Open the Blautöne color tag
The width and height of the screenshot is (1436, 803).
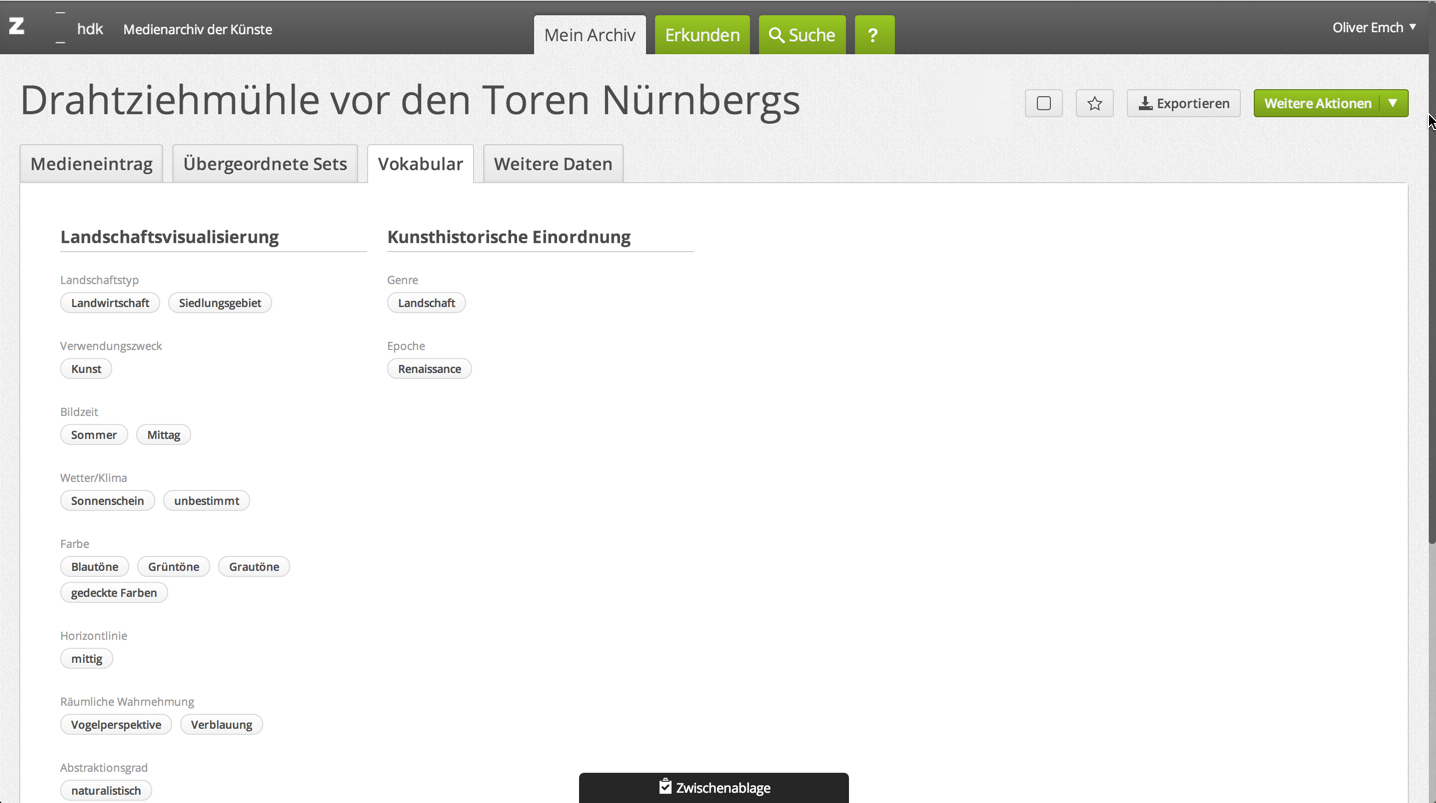[x=95, y=567]
